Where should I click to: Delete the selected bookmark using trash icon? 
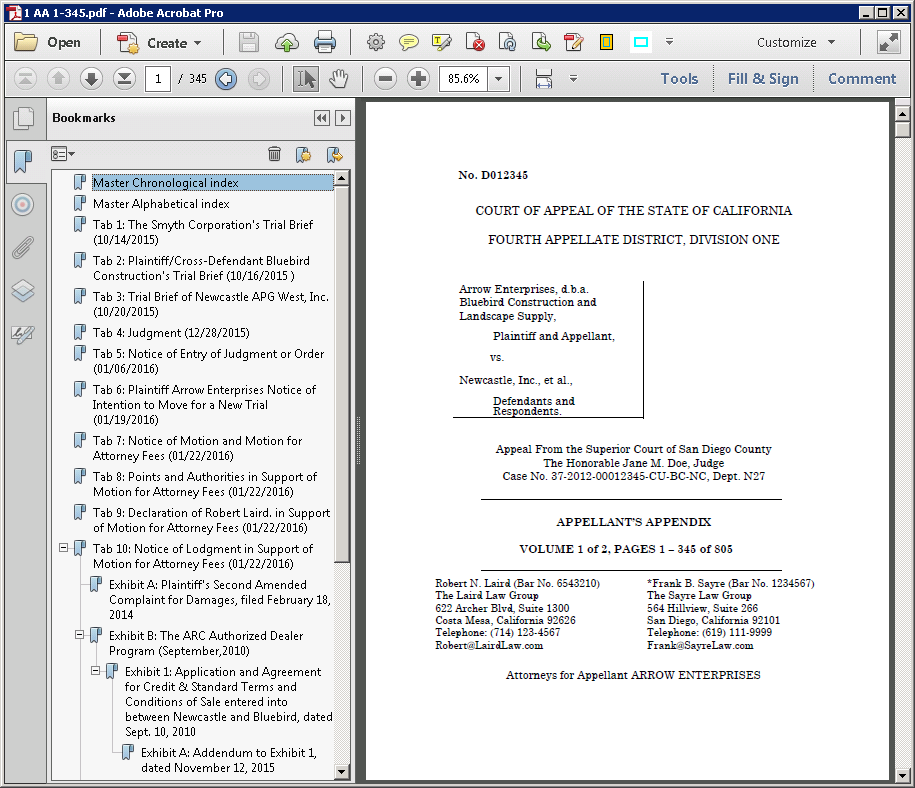tap(275, 153)
